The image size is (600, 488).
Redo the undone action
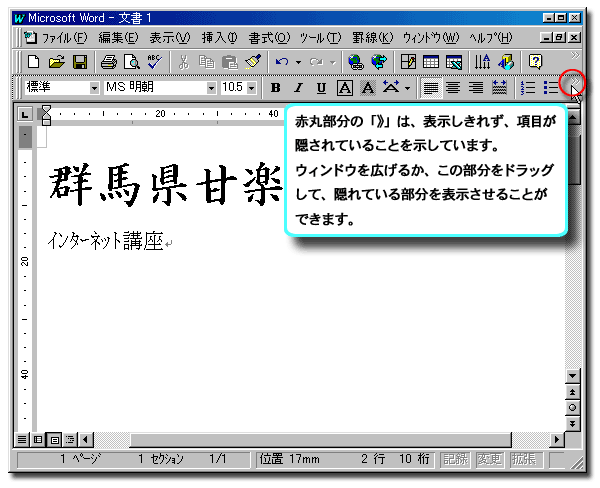(316, 62)
